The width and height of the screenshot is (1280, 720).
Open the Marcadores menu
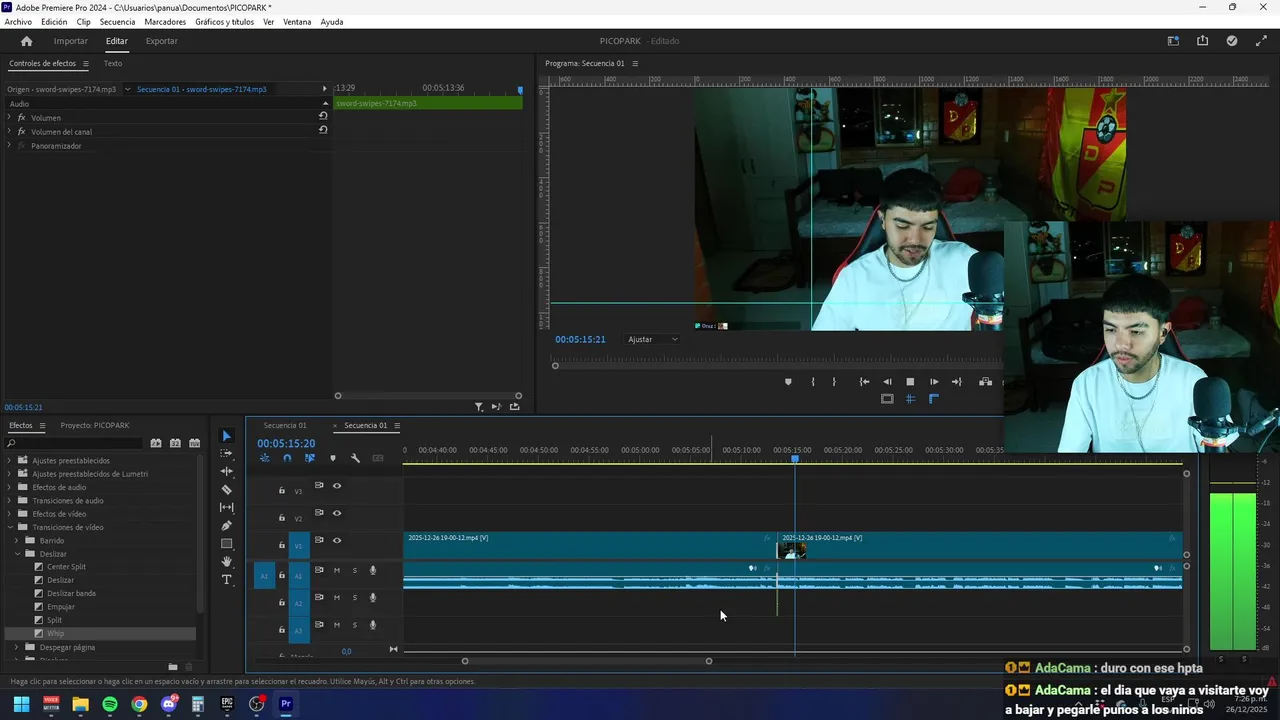(x=165, y=21)
